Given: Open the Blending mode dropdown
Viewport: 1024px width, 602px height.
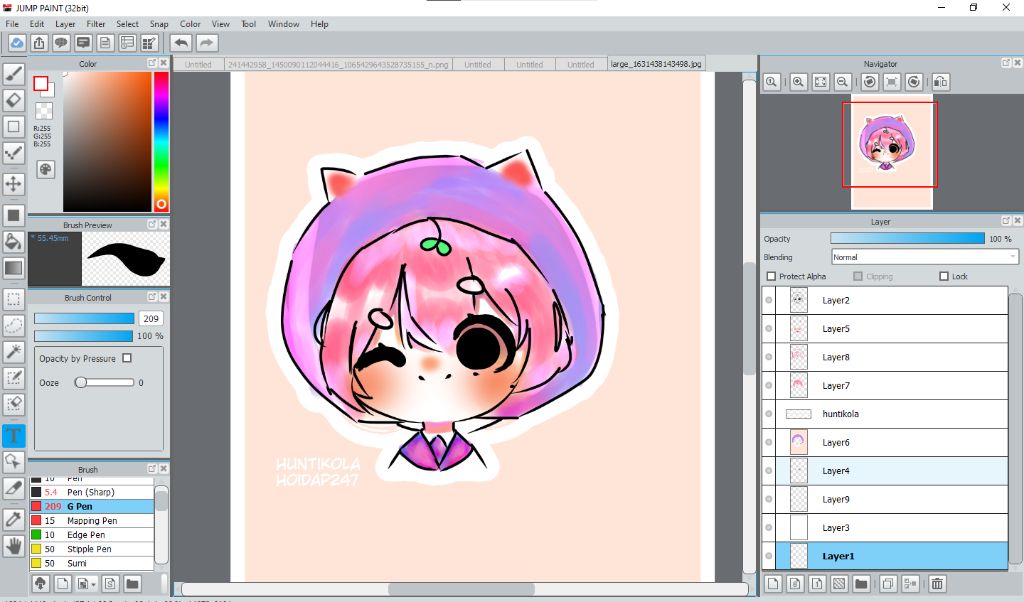Looking at the screenshot, I should click(x=924, y=257).
